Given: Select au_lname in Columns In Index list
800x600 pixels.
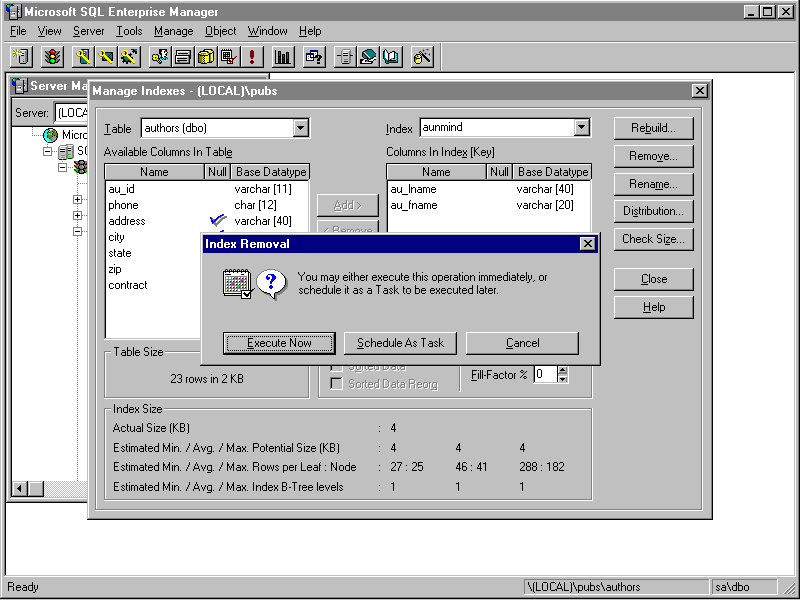Looking at the screenshot, I should tap(413, 189).
